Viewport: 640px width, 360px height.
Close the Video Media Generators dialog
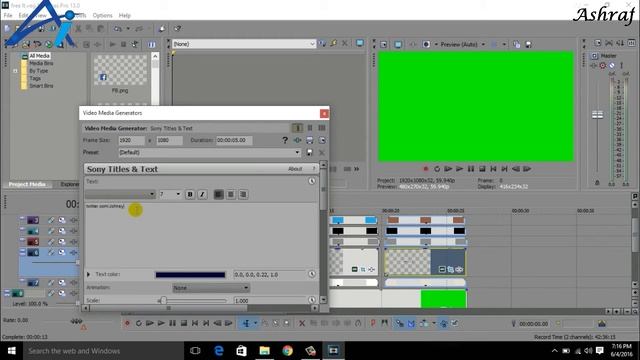pos(324,113)
